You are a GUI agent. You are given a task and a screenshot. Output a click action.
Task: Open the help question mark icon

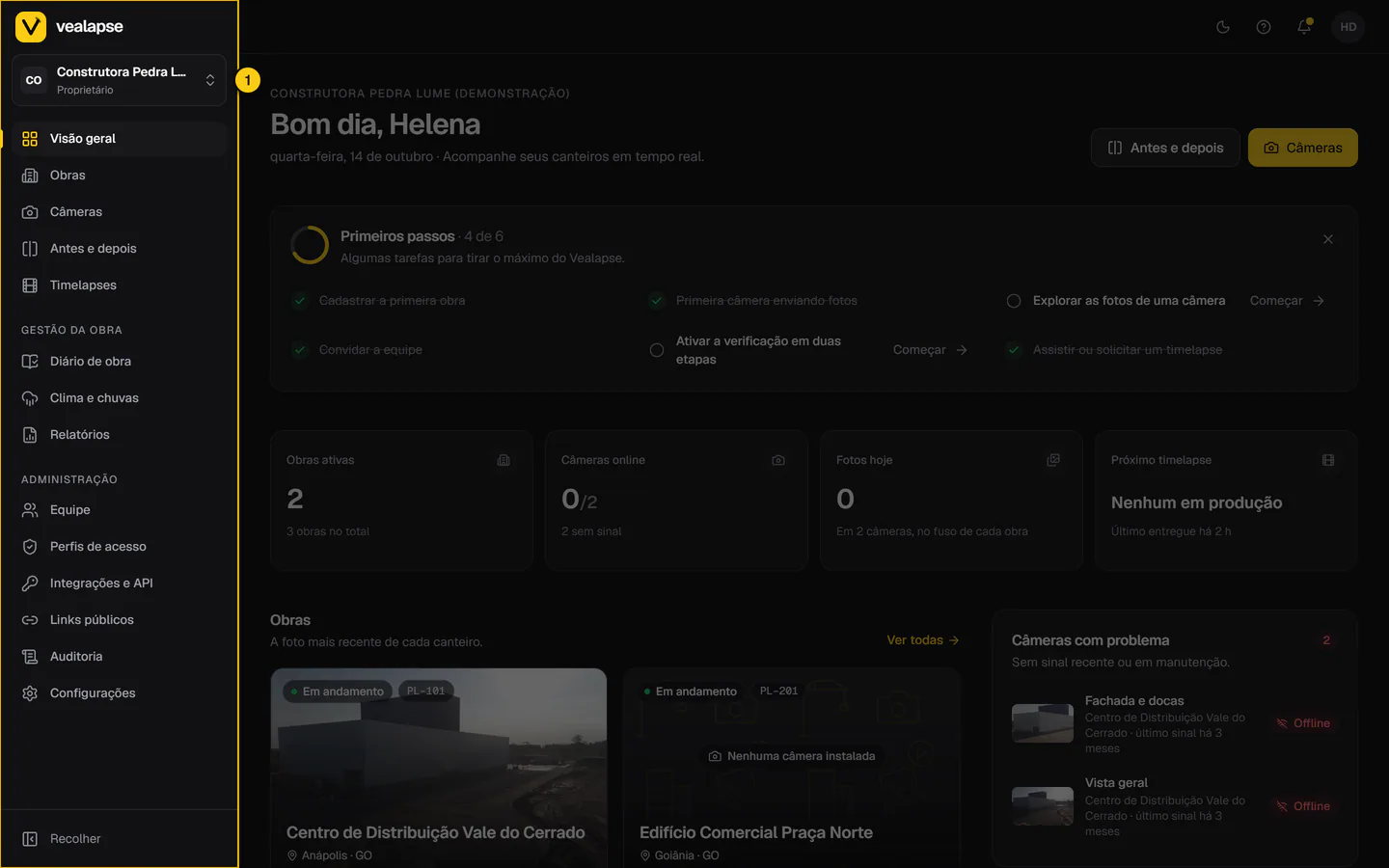pos(1264,27)
